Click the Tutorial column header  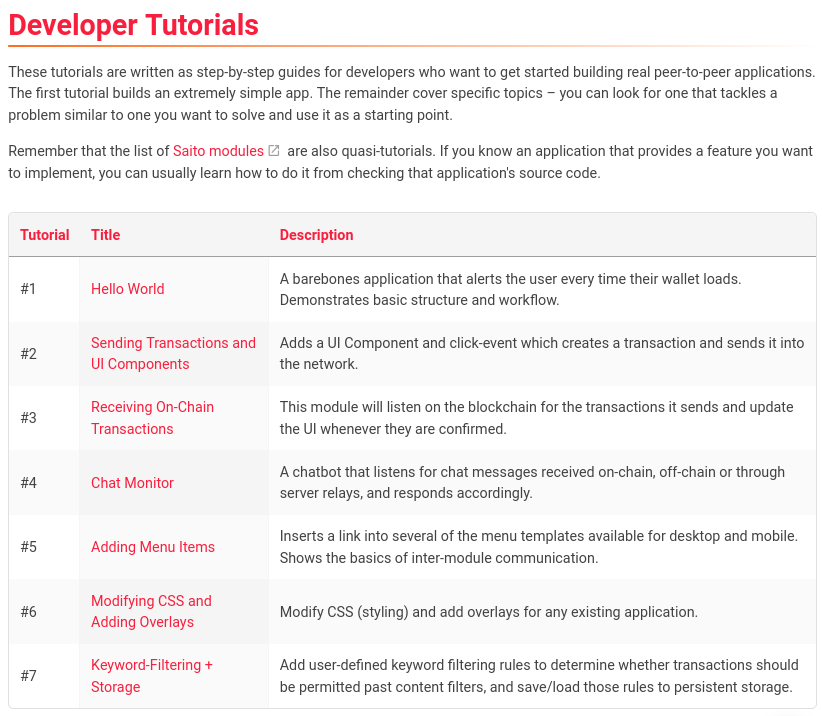point(45,235)
